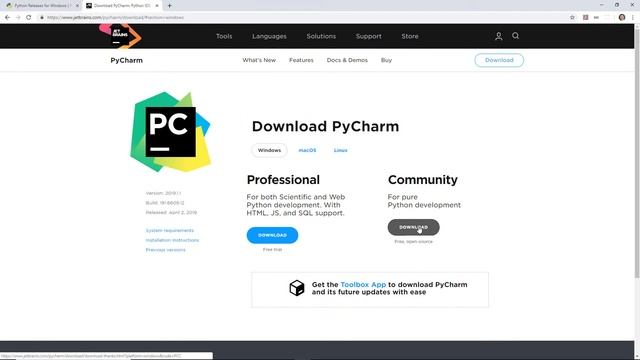Click the outlined Download button in subnav
The image size is (640, 360).
(499, 60)
